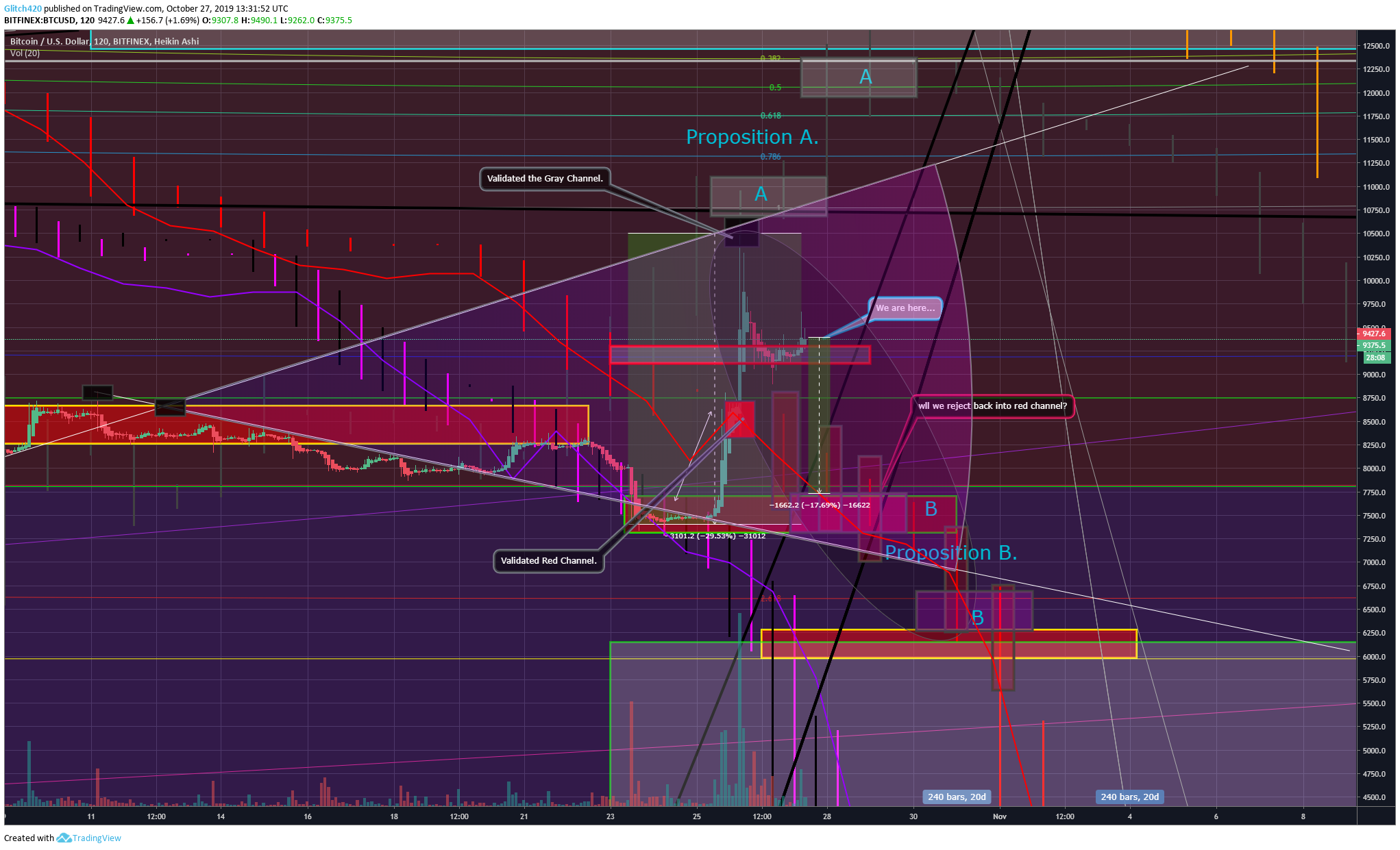Click the 10000.0 price axis label
The width and height of the screenshot is (1400, 850).
pyautogui.click(x=1376, y=281)
